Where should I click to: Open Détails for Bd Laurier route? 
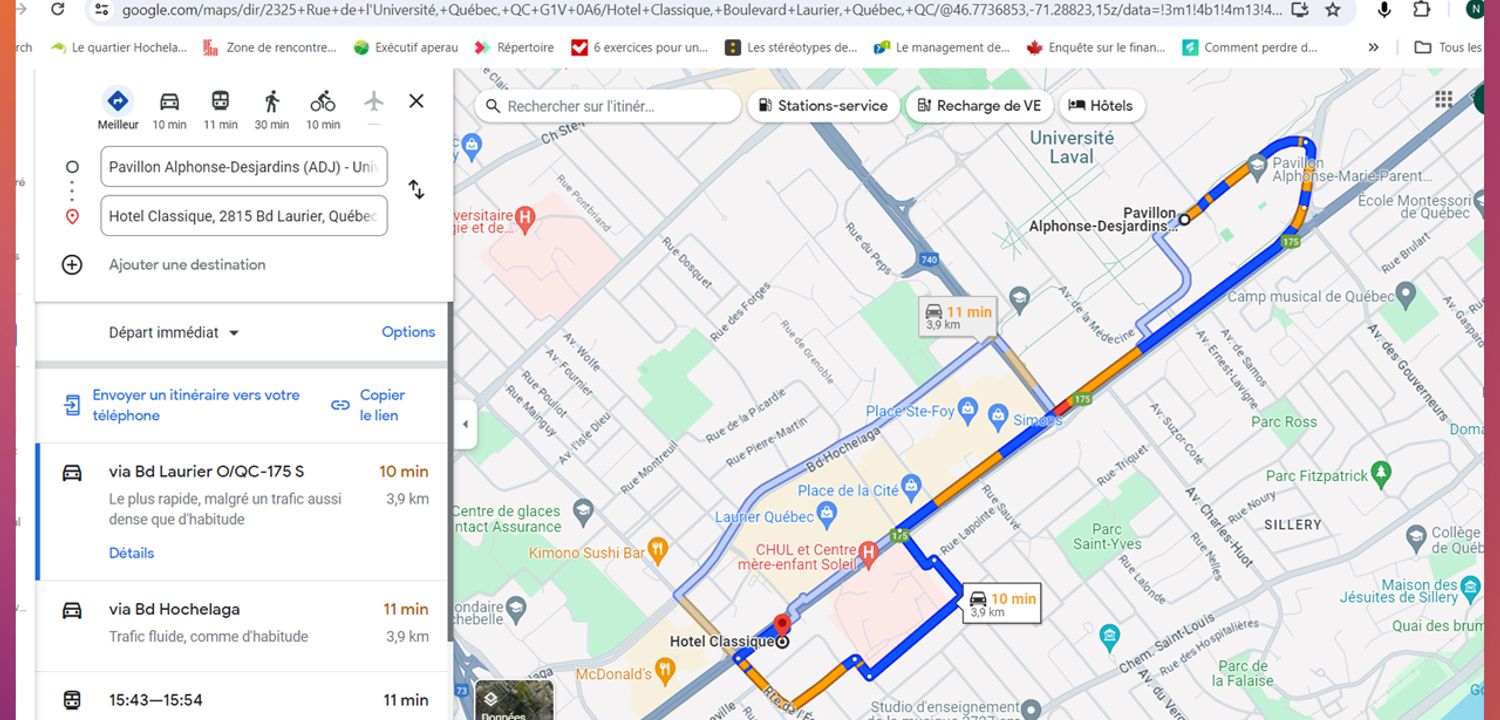point(131,553)
